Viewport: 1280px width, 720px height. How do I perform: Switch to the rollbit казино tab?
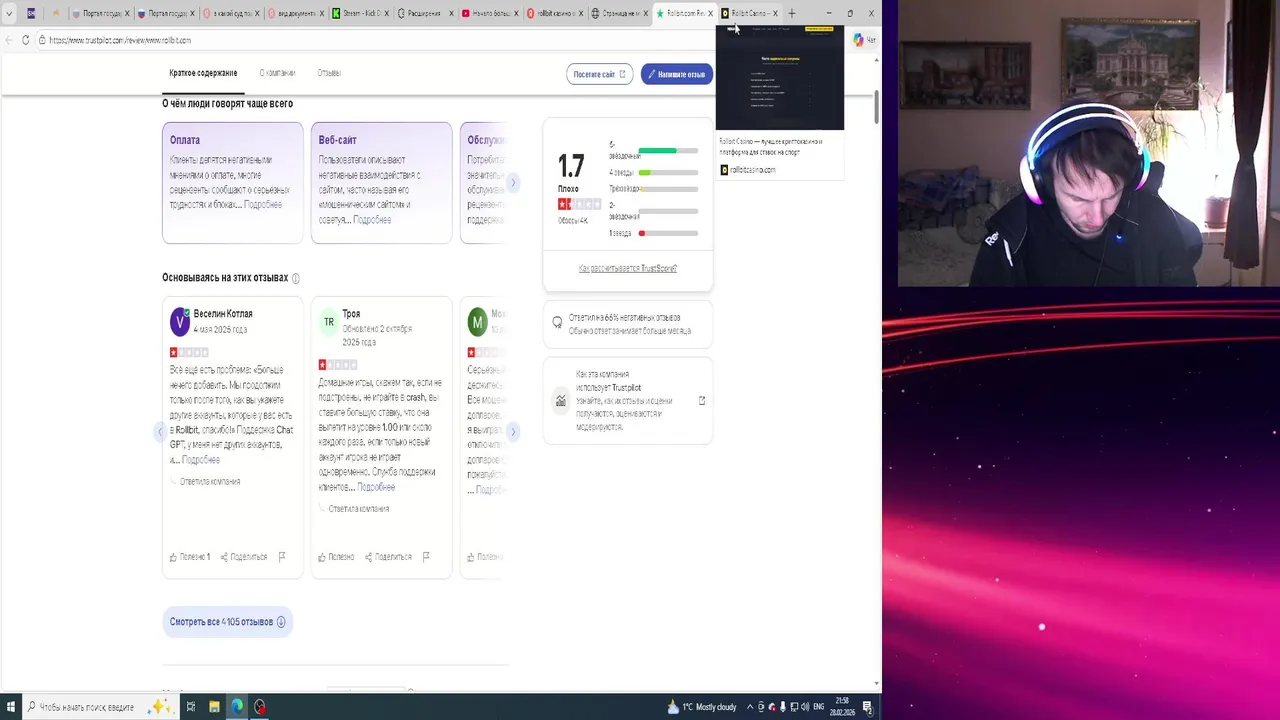(x=555, y=13)
